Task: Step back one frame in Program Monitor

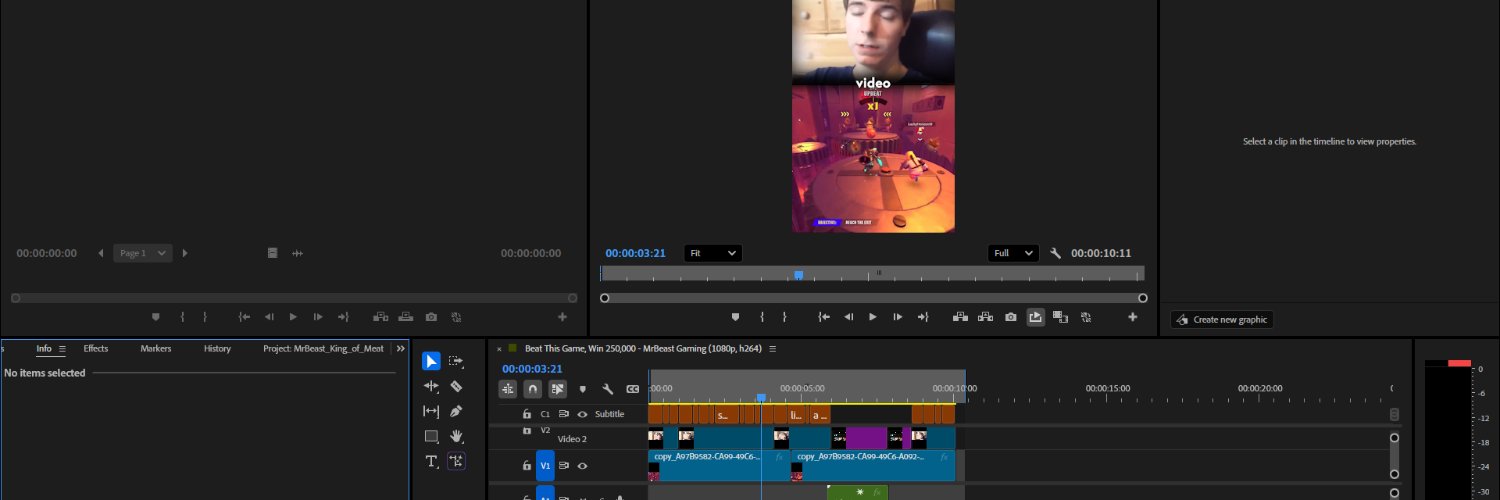Action: coord(848,317)
